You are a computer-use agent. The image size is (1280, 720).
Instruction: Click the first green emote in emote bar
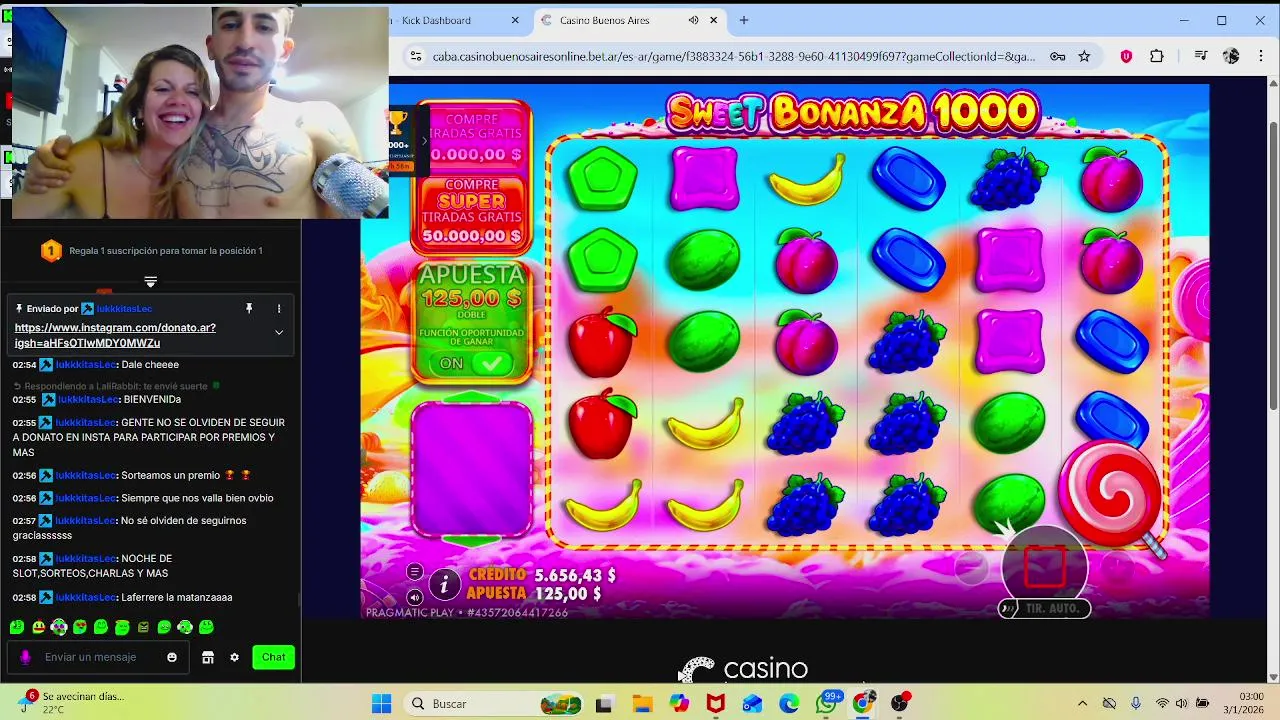click(17, 627)
